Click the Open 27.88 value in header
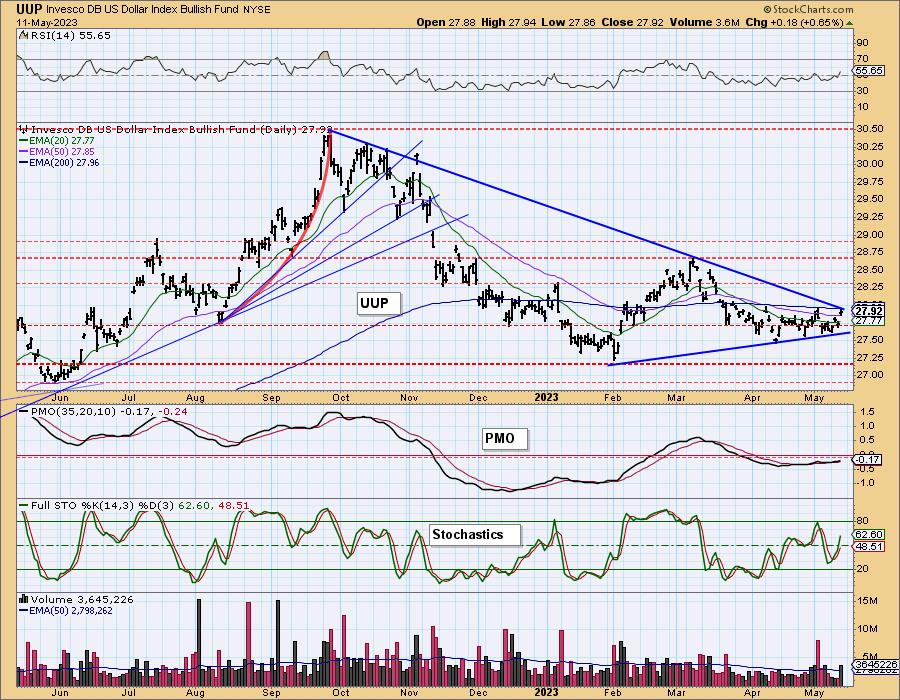Screen dimensions: 900x700 point(446,22)
